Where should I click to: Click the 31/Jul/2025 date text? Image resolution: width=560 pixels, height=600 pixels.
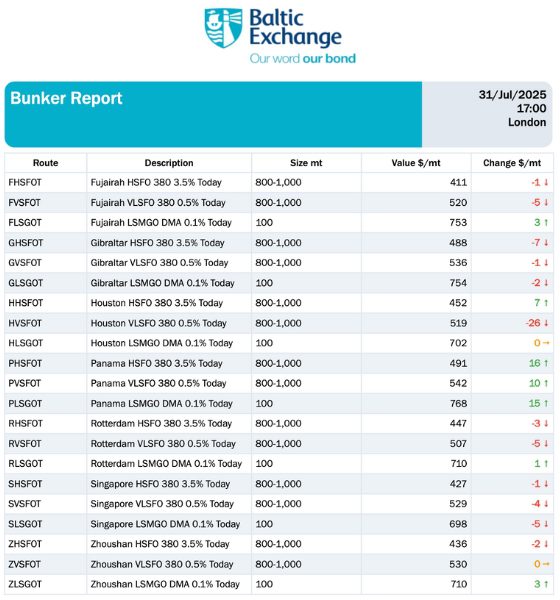[x=512, y=95]
